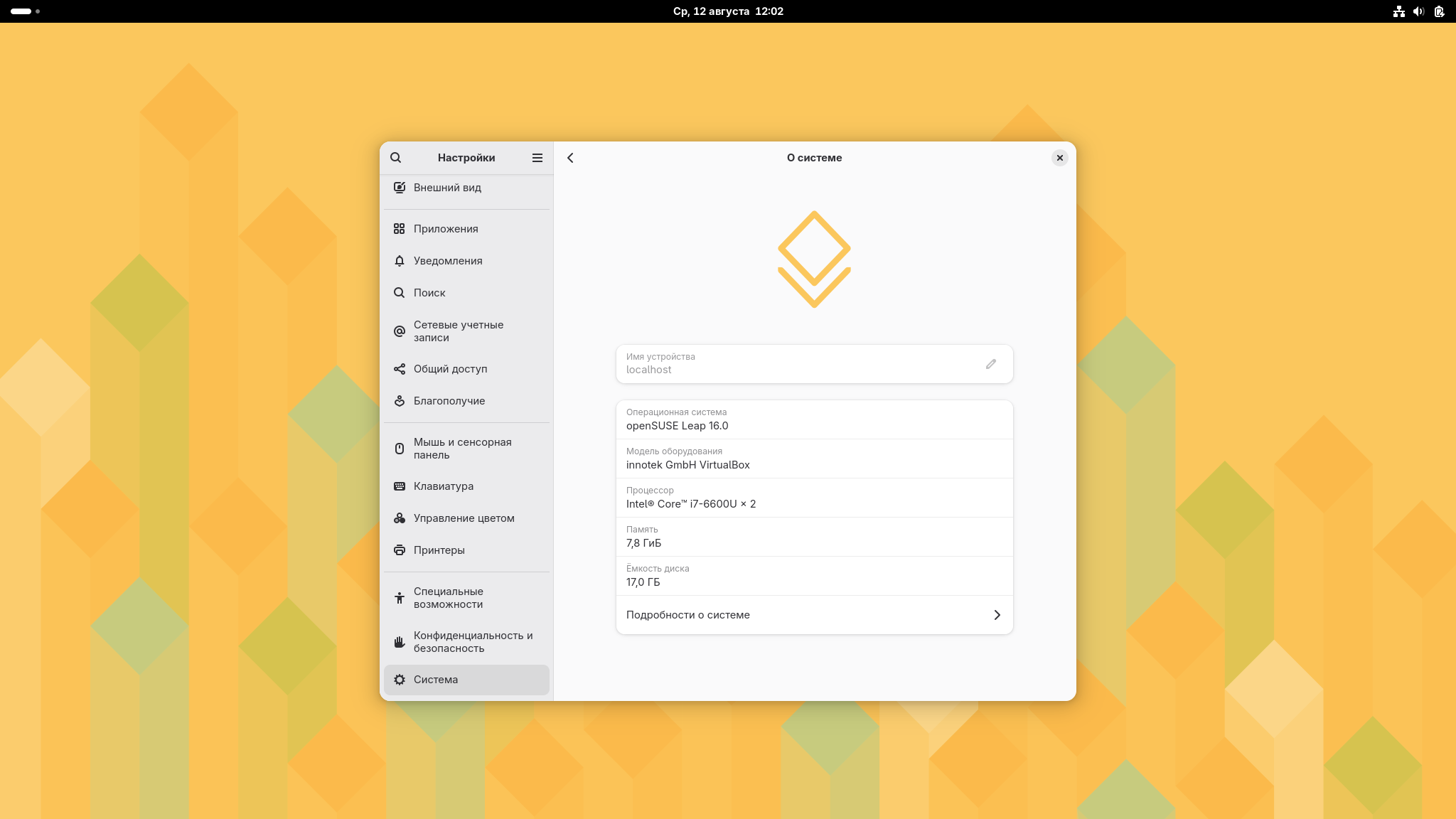1456x819 pixels.
Task: Click the Notifications bell icon
Action: coord(400,261)
